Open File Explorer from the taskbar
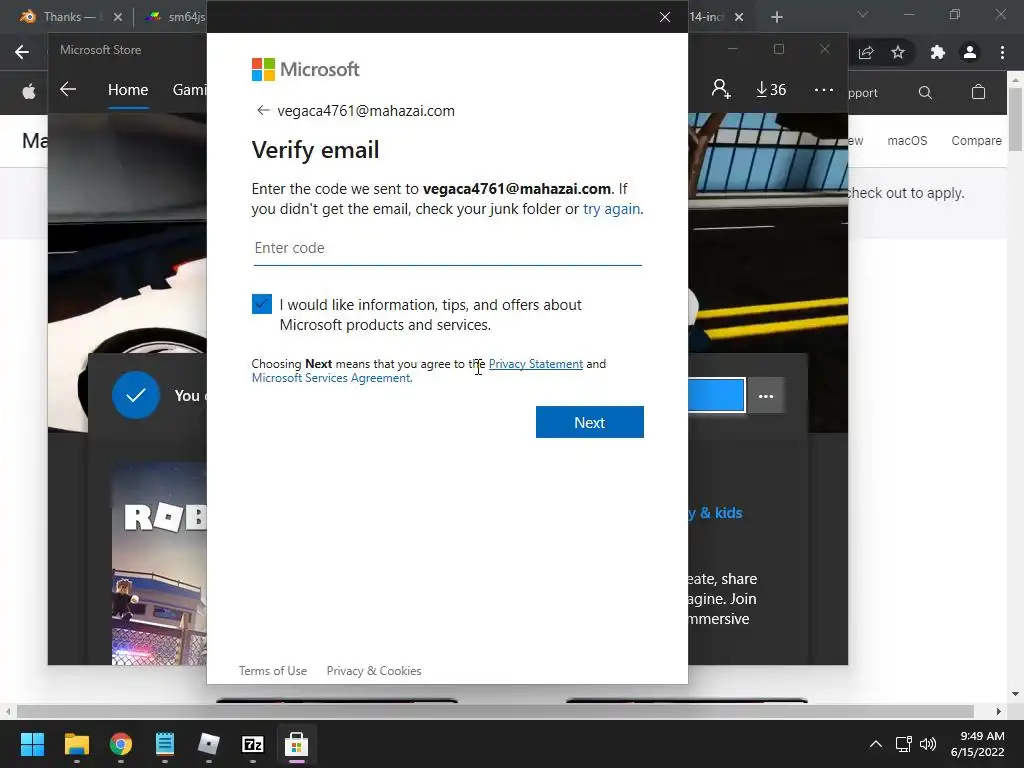1024x768 pixels. tap(76, 744)
